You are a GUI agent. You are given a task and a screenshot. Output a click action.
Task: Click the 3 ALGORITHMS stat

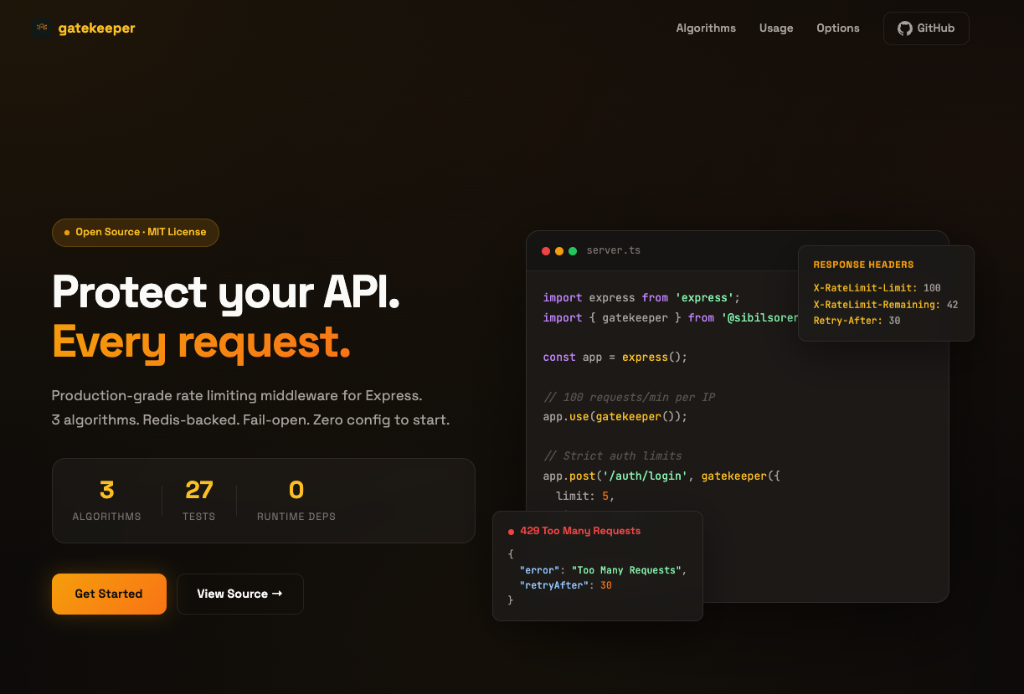(x=106, y=500)
